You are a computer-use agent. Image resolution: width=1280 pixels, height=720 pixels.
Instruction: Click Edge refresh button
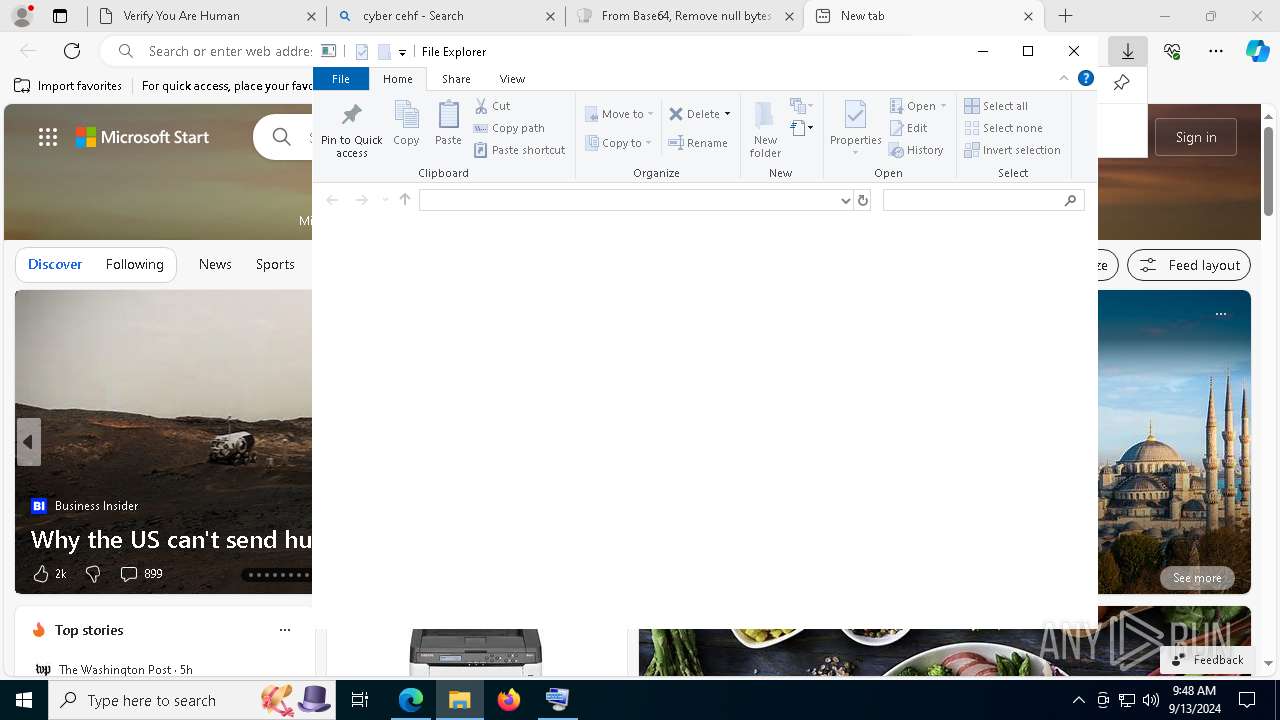(x=72, y=51)
